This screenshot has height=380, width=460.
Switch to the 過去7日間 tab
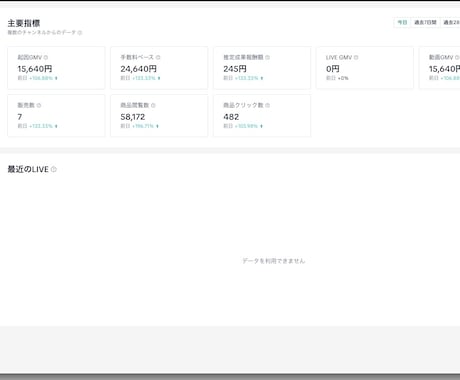pos(425,22)
